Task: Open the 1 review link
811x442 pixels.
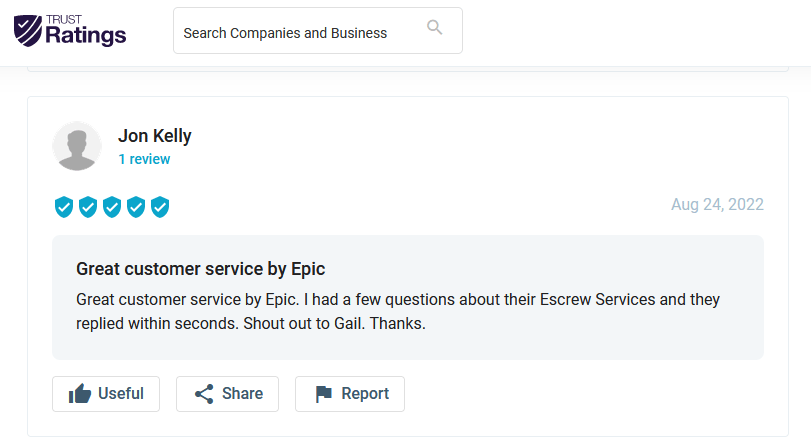Action: pos(144,159)
